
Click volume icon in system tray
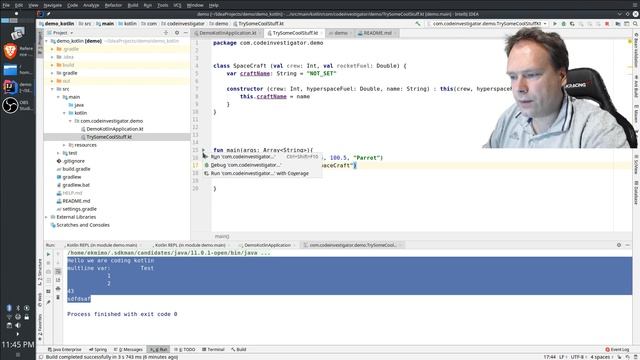tap(18, 325)
